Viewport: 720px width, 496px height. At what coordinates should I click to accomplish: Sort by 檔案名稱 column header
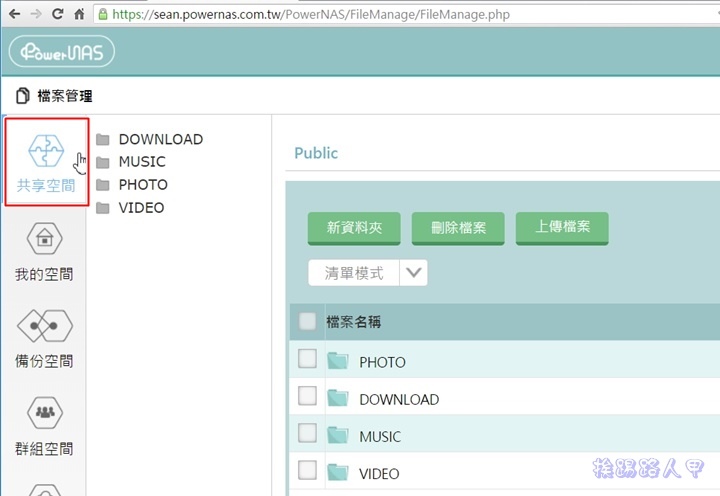coord(353,322)
